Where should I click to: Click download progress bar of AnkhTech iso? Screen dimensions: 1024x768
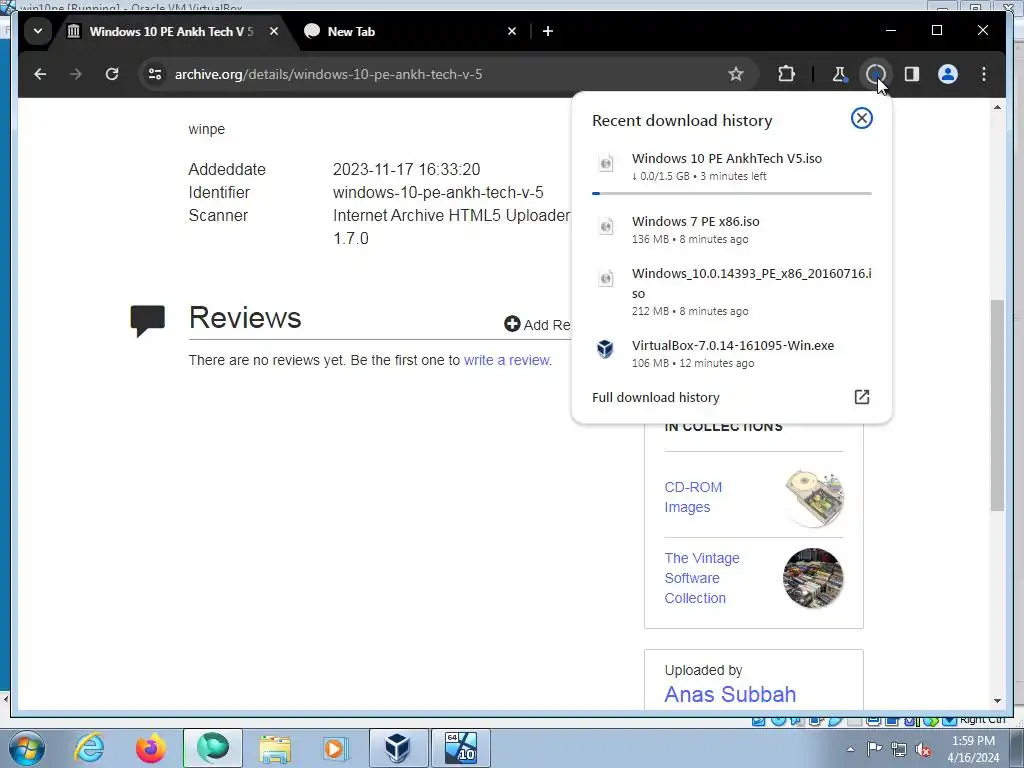click(731, 193)
